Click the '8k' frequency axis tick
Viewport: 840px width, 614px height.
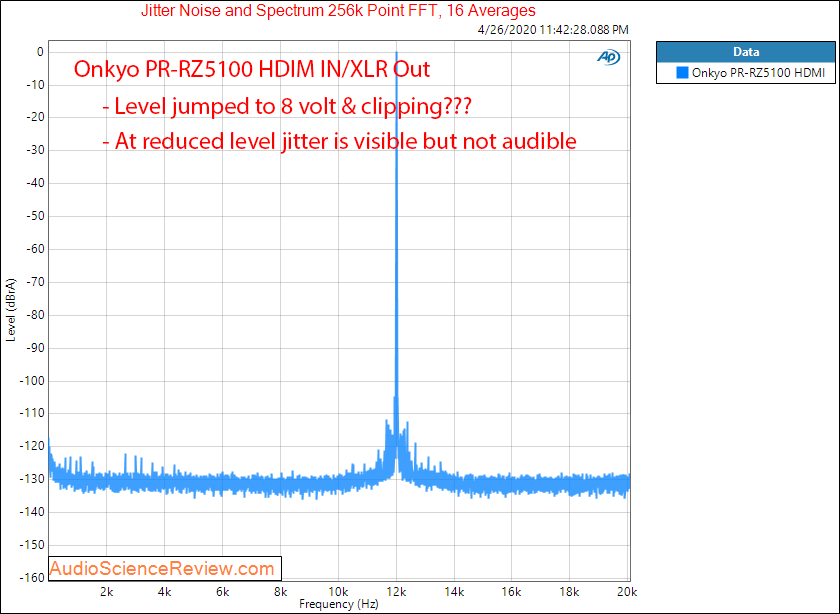coord(280,592)
